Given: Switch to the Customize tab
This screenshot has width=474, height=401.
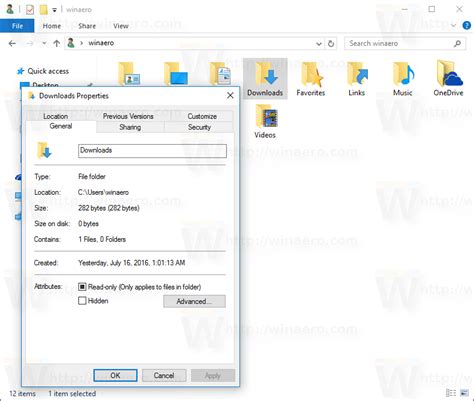Looking at the screenshot, I should (202, 116).
